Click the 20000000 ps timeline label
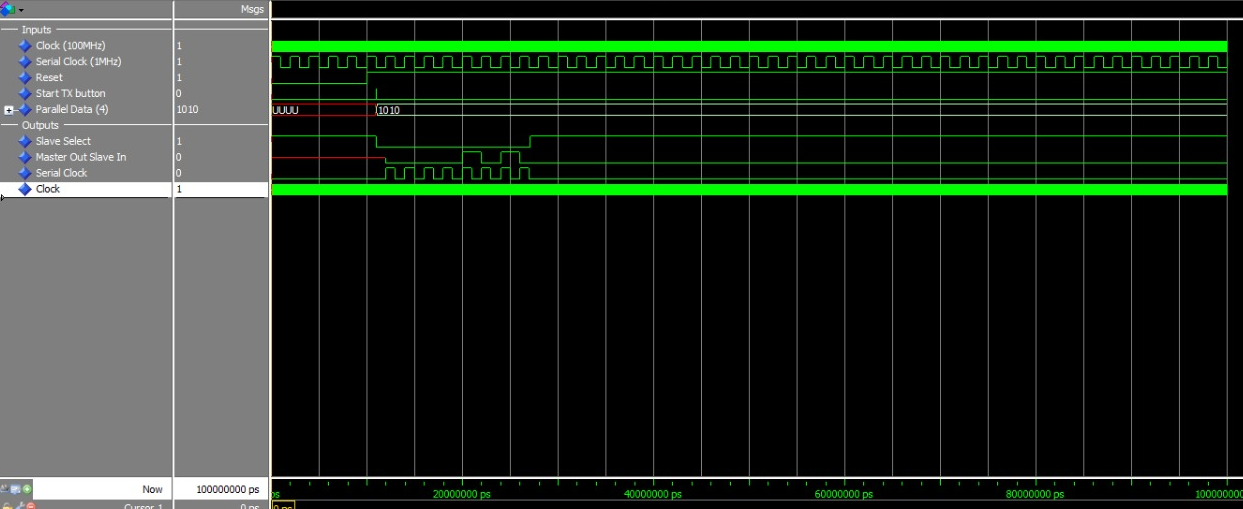1243x509 pixels. click(463, 494)
